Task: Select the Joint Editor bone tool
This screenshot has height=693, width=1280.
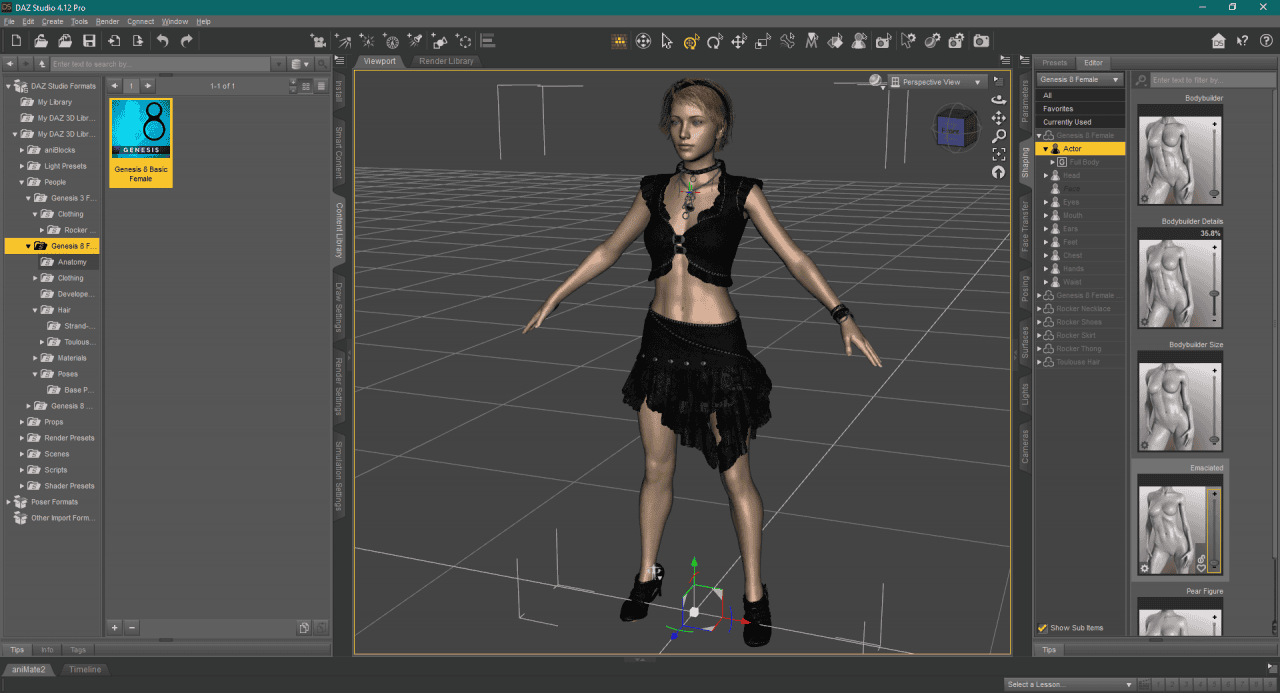Action: [x=786, y=41]
